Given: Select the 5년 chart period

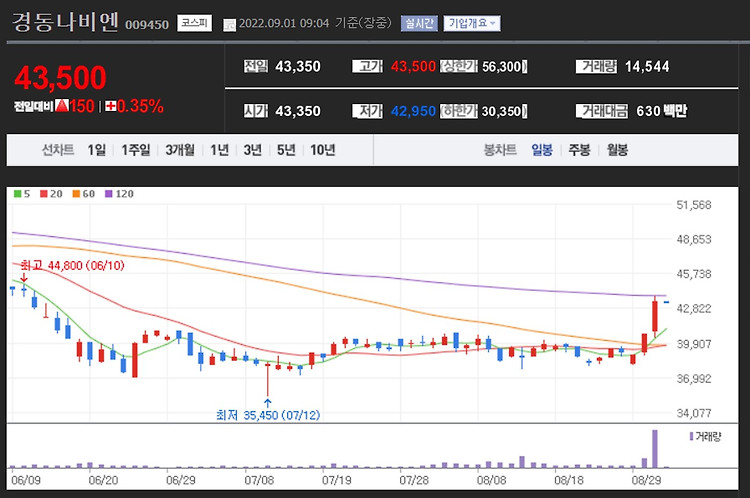Looking at the screenshot, I should click(x=286, y=150).
